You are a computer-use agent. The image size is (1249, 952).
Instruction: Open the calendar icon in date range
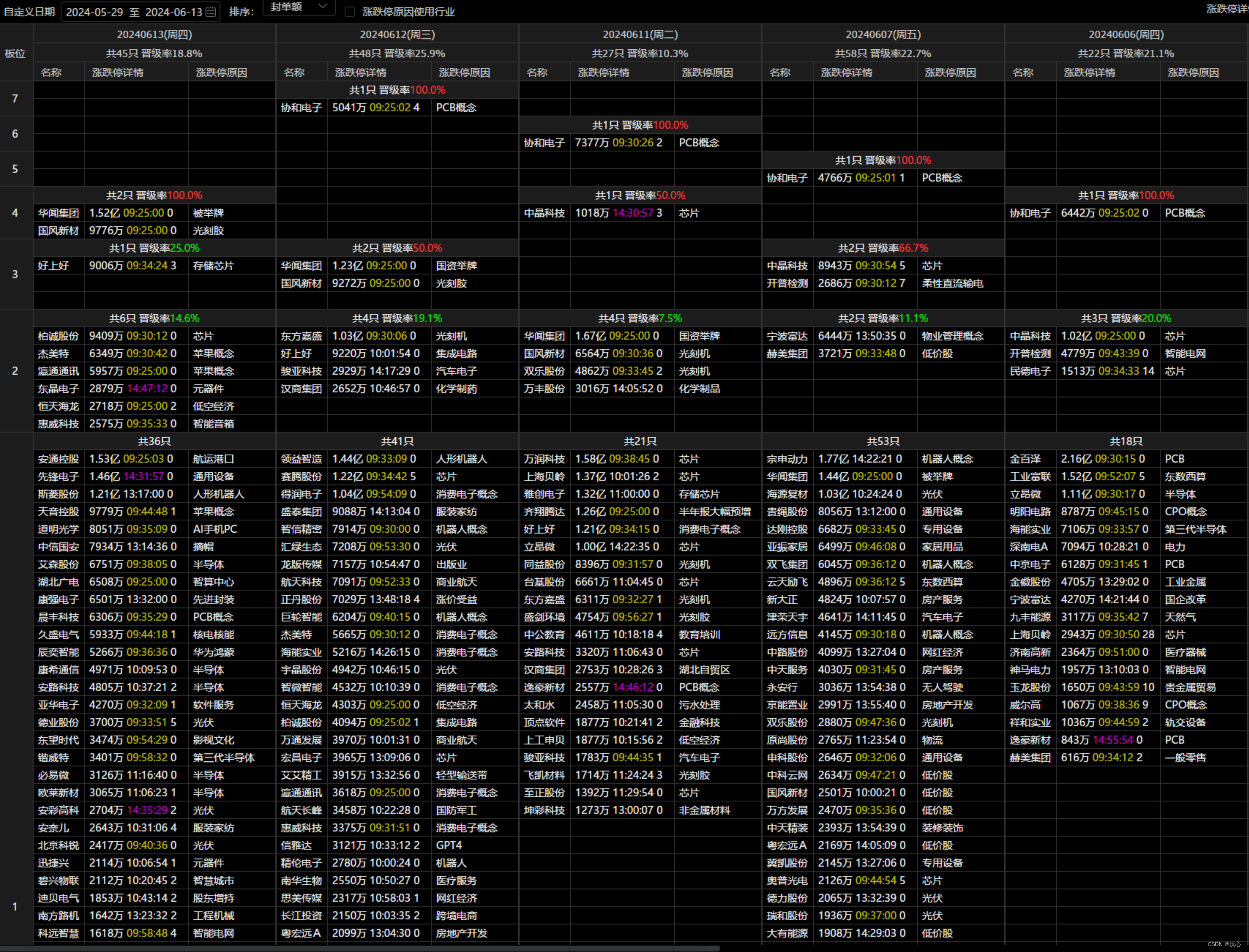coord(211,12)
